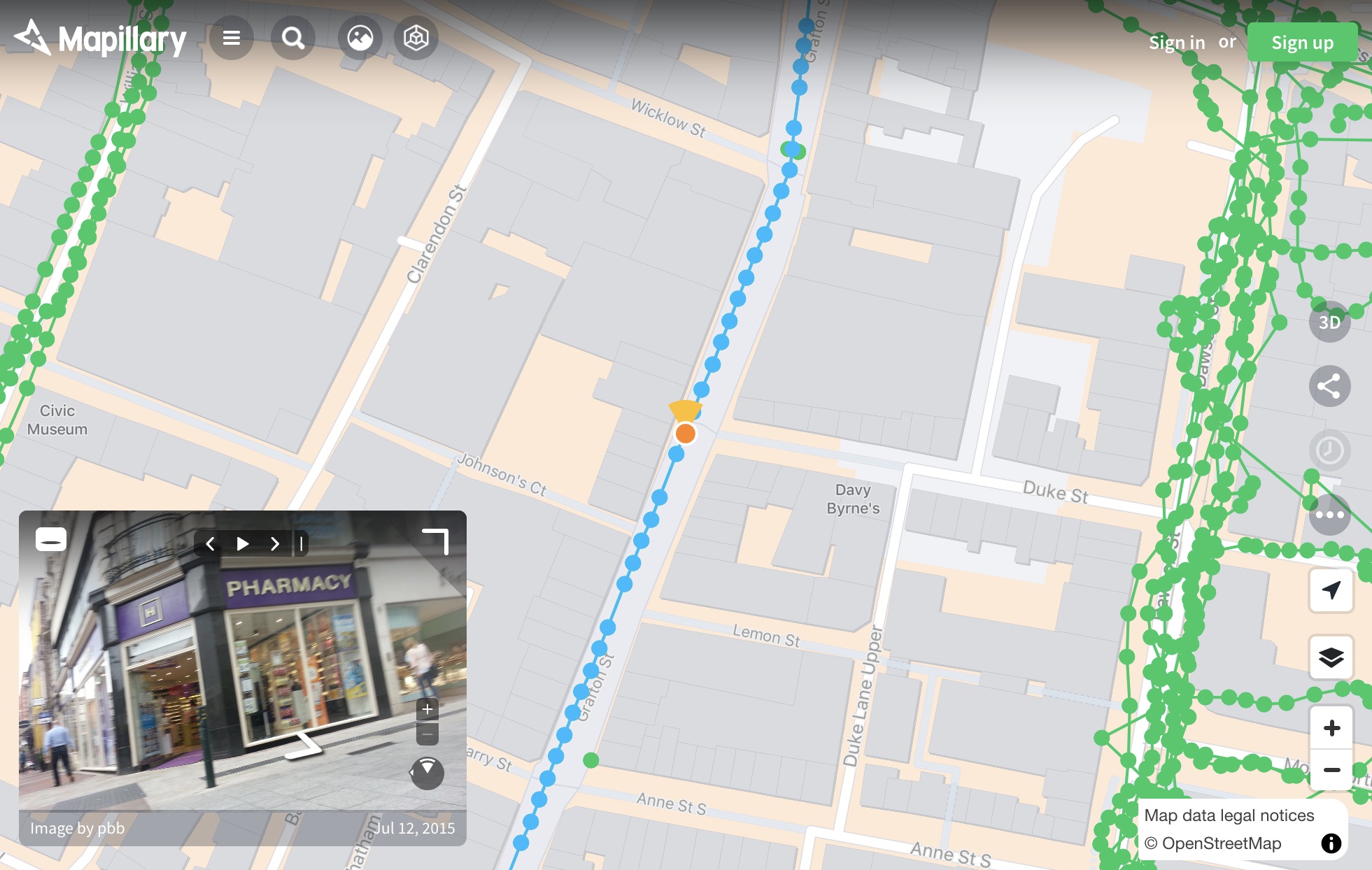Step to next image in sequence
The height and width of the screenshot is (870, 1372).
[x=274, y=543]
